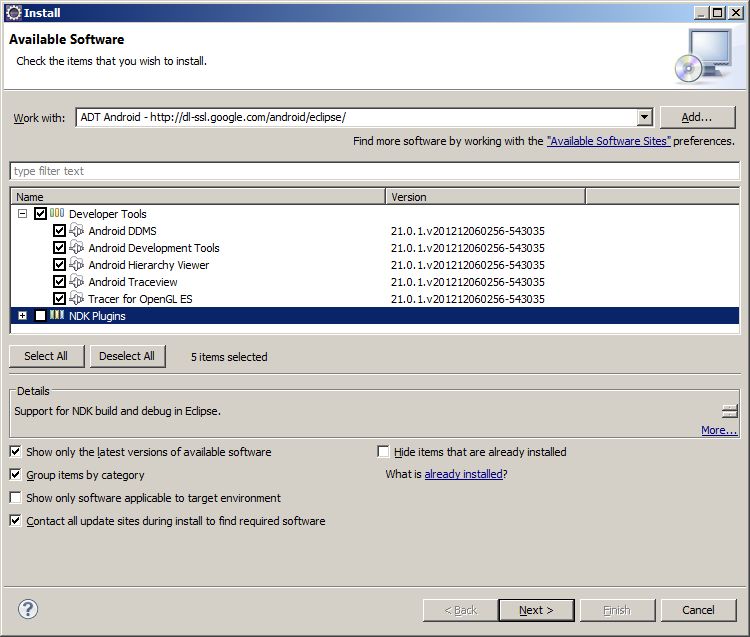Image resolution: width=750 pixels, height=637 pixels.
Task: Sort by the Name column header
Action: pyautogui.click(x=198, y=197)
